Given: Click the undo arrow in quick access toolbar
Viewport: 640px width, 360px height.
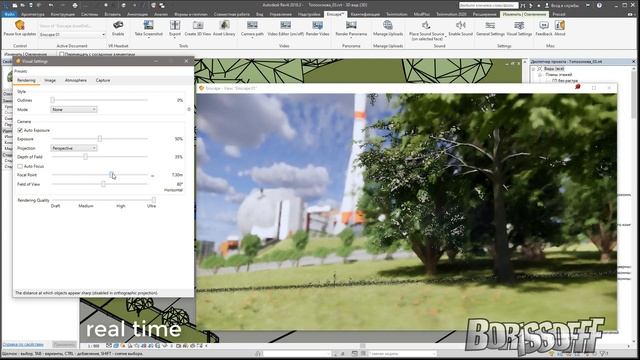Looking at the screenshot, I should pos(51,5).
